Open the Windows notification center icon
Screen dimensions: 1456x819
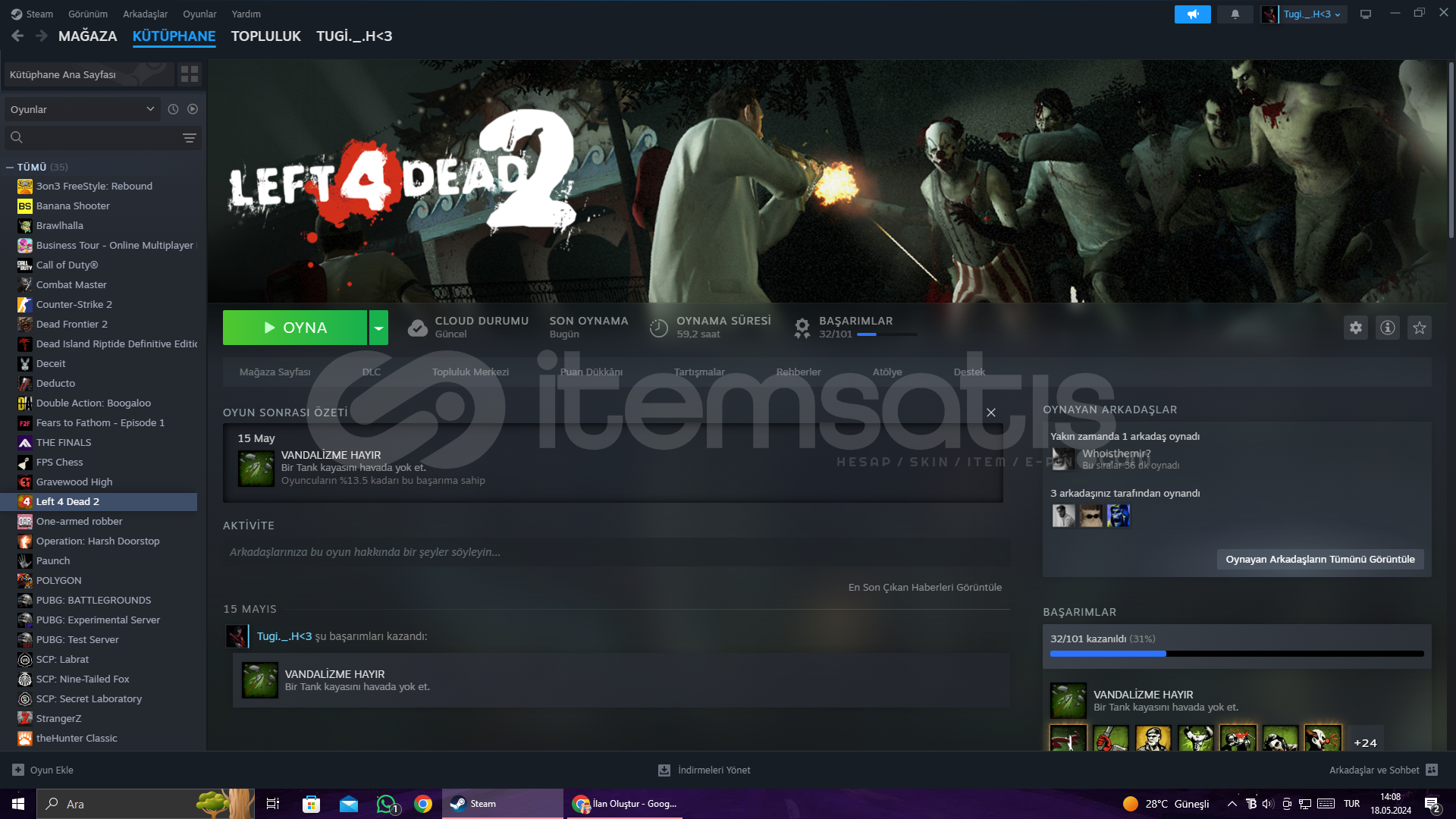point(1432,804)
